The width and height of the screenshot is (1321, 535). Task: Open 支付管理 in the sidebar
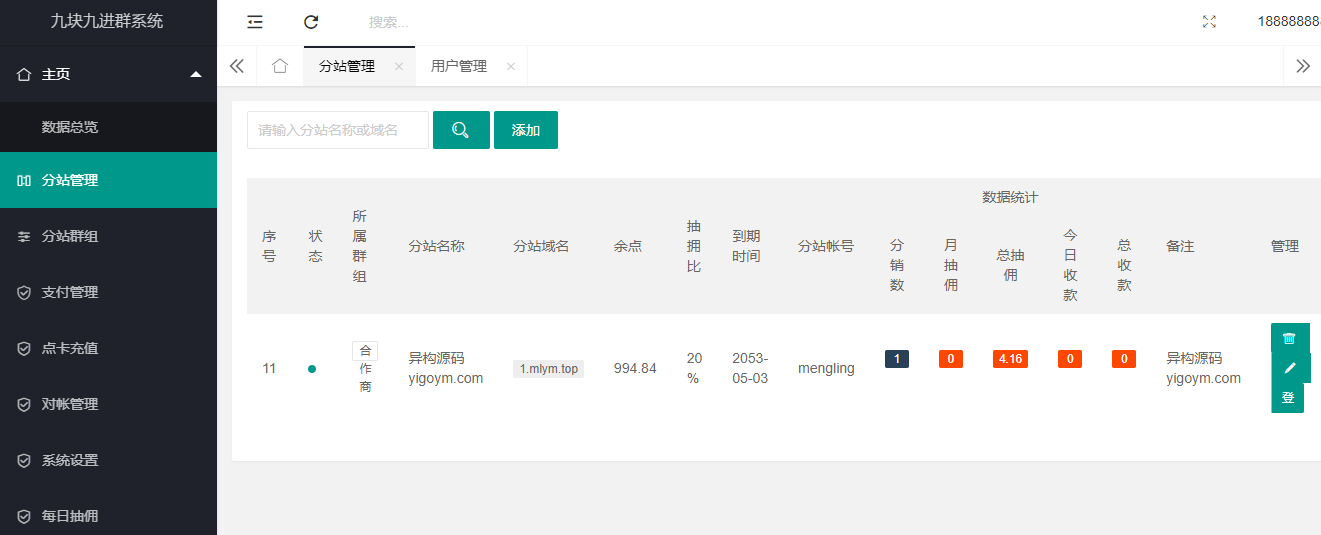[70, 292]
